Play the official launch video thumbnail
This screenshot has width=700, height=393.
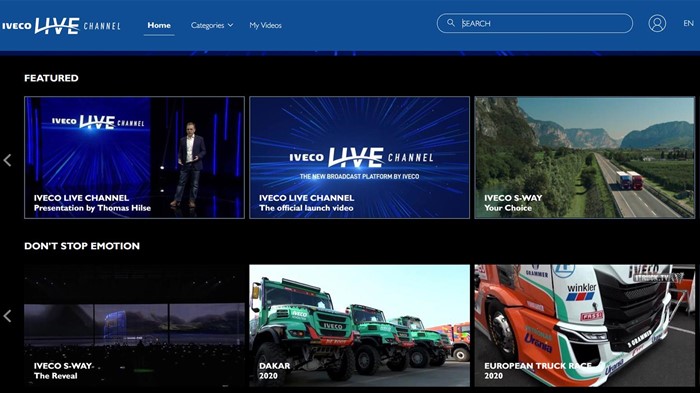pos(359,158)
